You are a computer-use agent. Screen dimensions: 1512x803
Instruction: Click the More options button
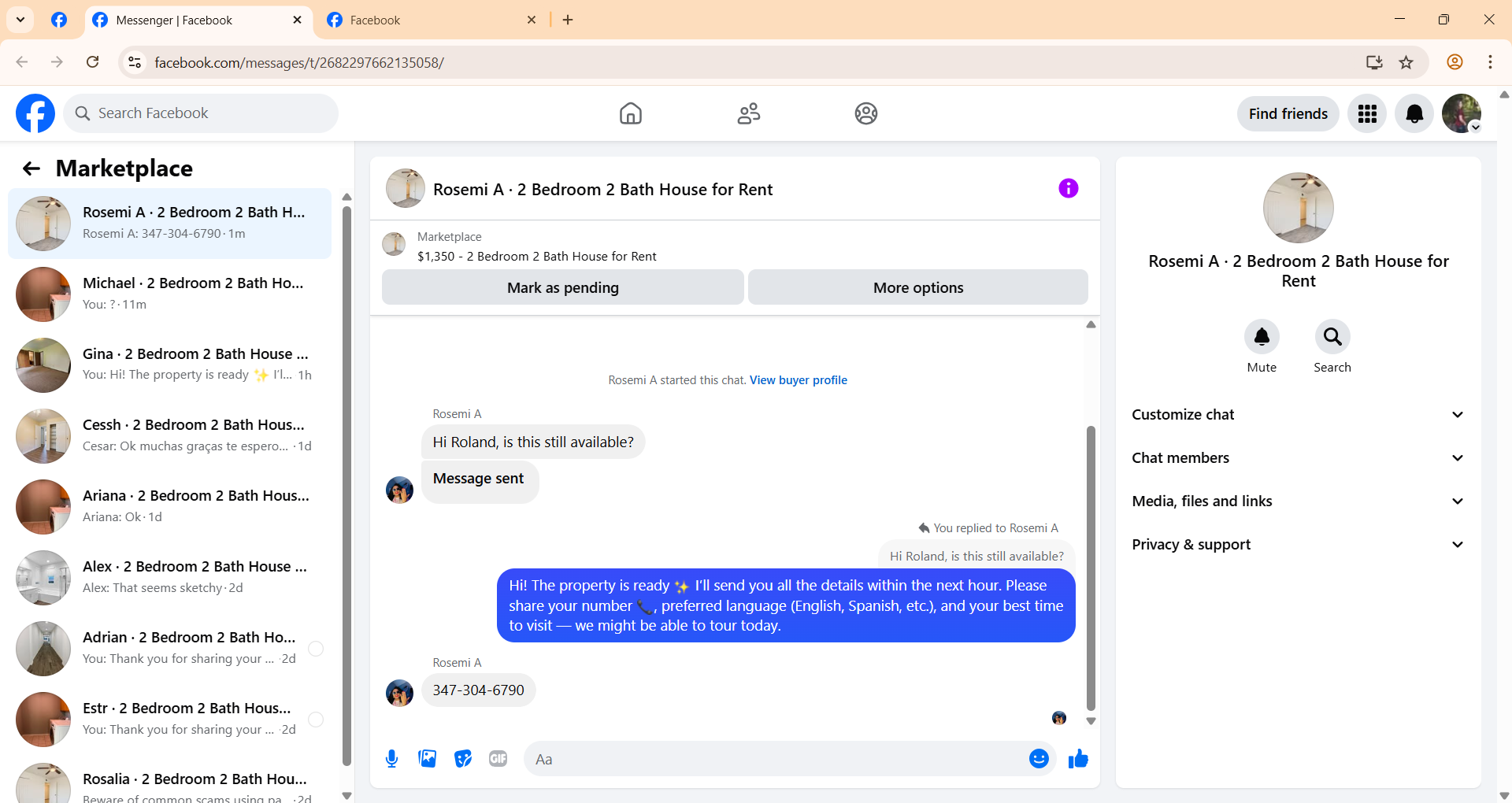(x=918, y=287)
